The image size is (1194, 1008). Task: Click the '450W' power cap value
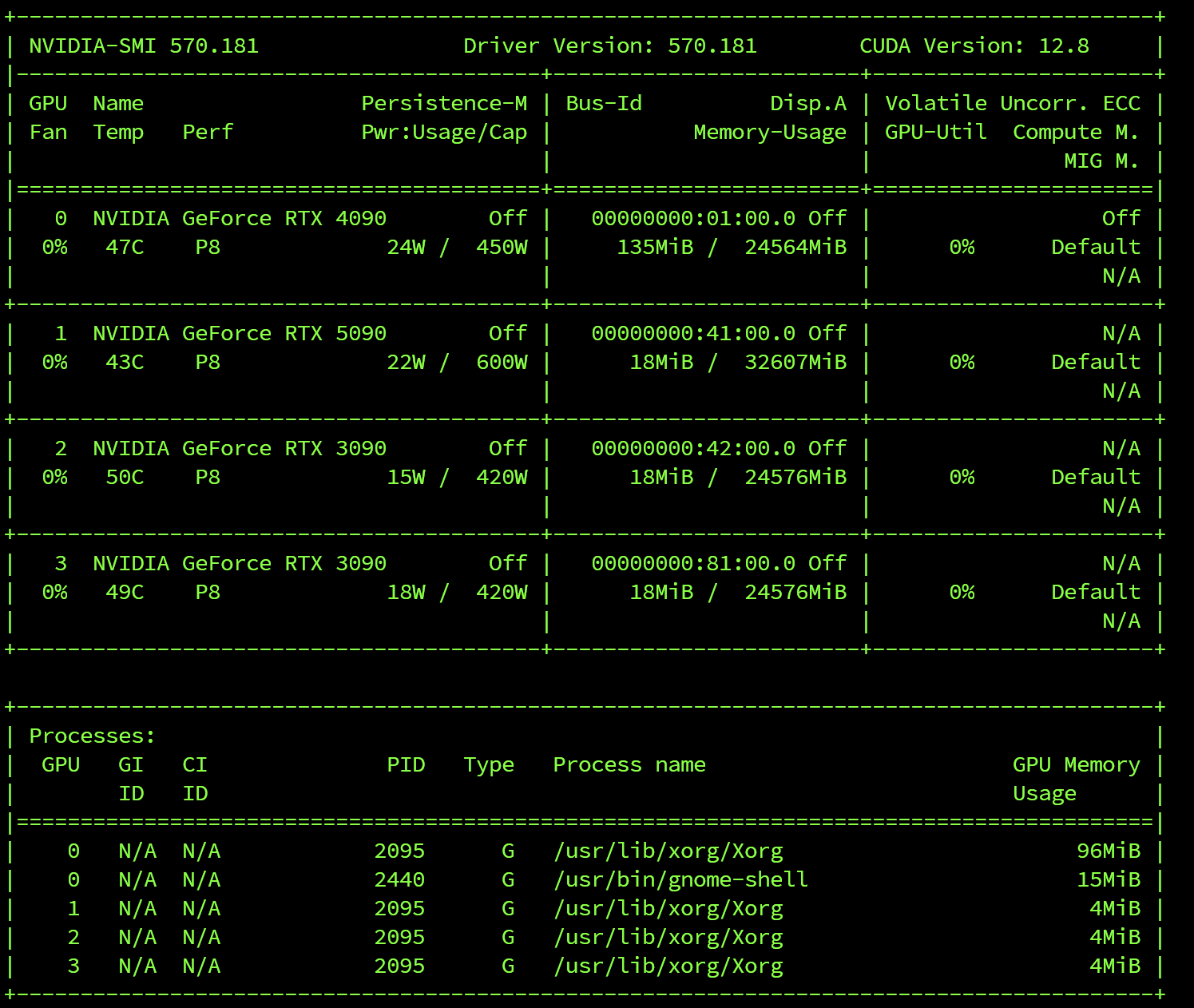[502, 247]
